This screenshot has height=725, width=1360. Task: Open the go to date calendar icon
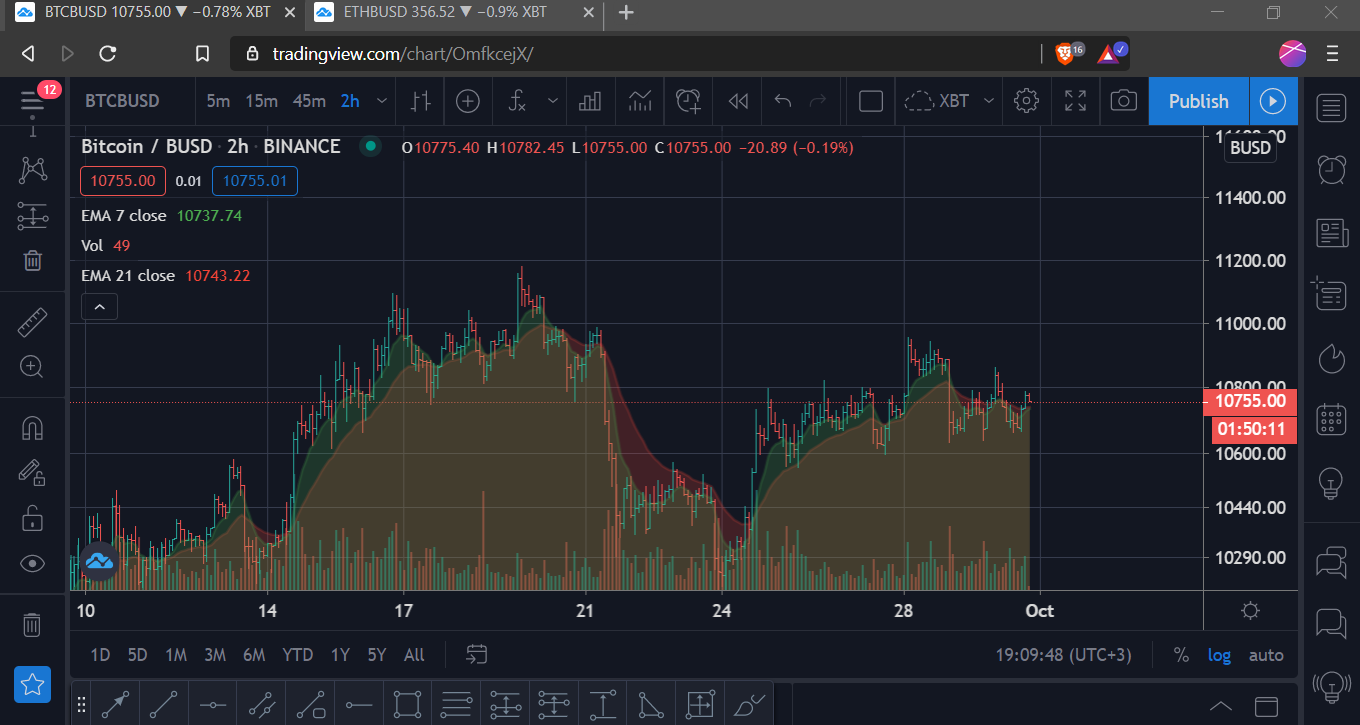[x=477, y=655]
